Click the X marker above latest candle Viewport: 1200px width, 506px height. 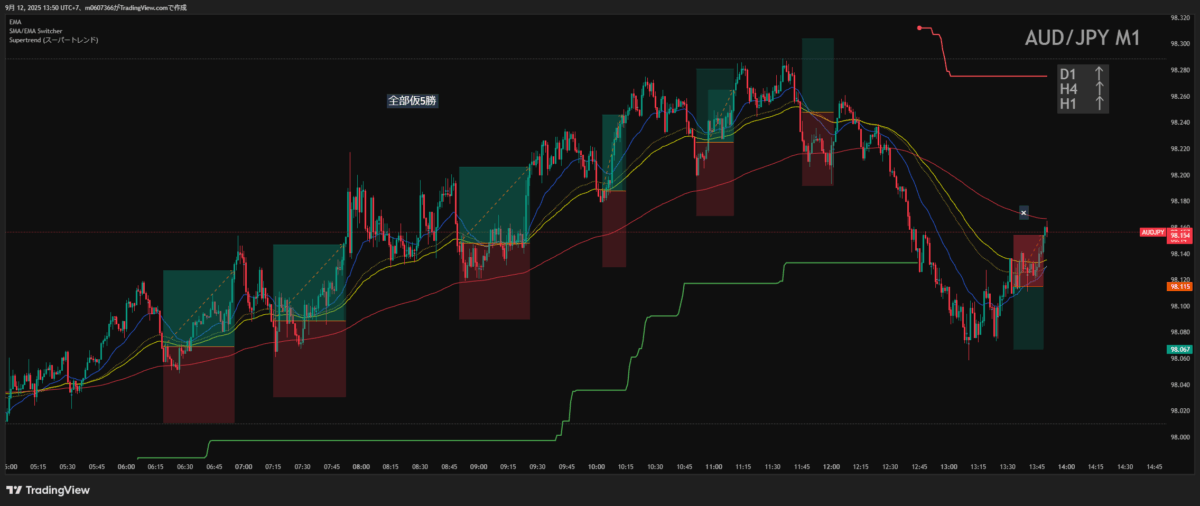1024,212
